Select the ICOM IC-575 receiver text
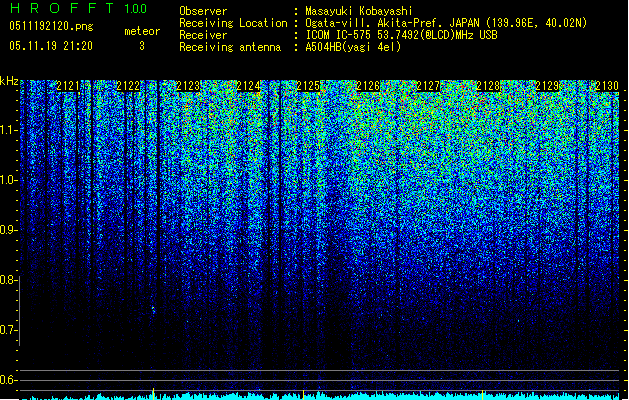The image size is (629, 400). click(402, 35)
